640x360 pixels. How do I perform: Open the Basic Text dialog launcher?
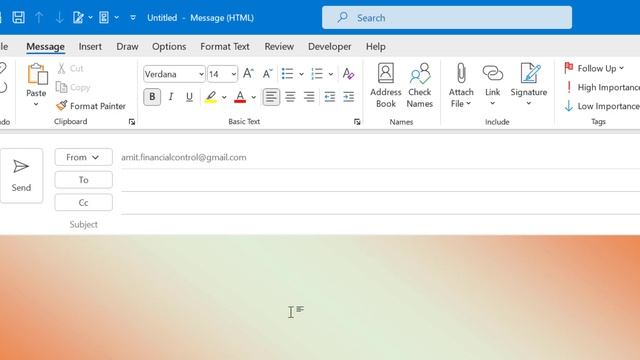point(357,122)
